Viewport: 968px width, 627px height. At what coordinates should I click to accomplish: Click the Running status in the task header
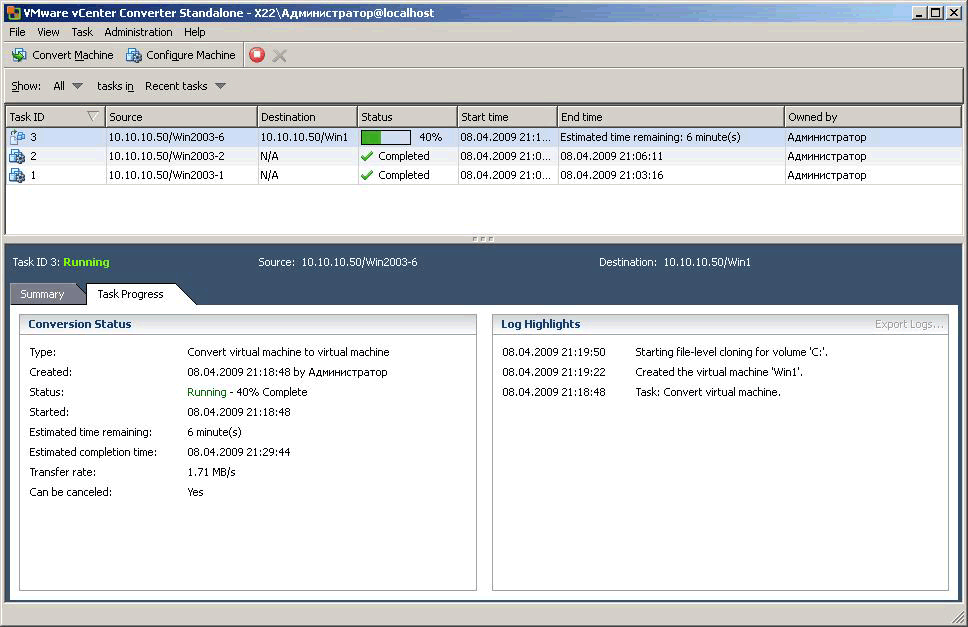(x=86, y=262)
